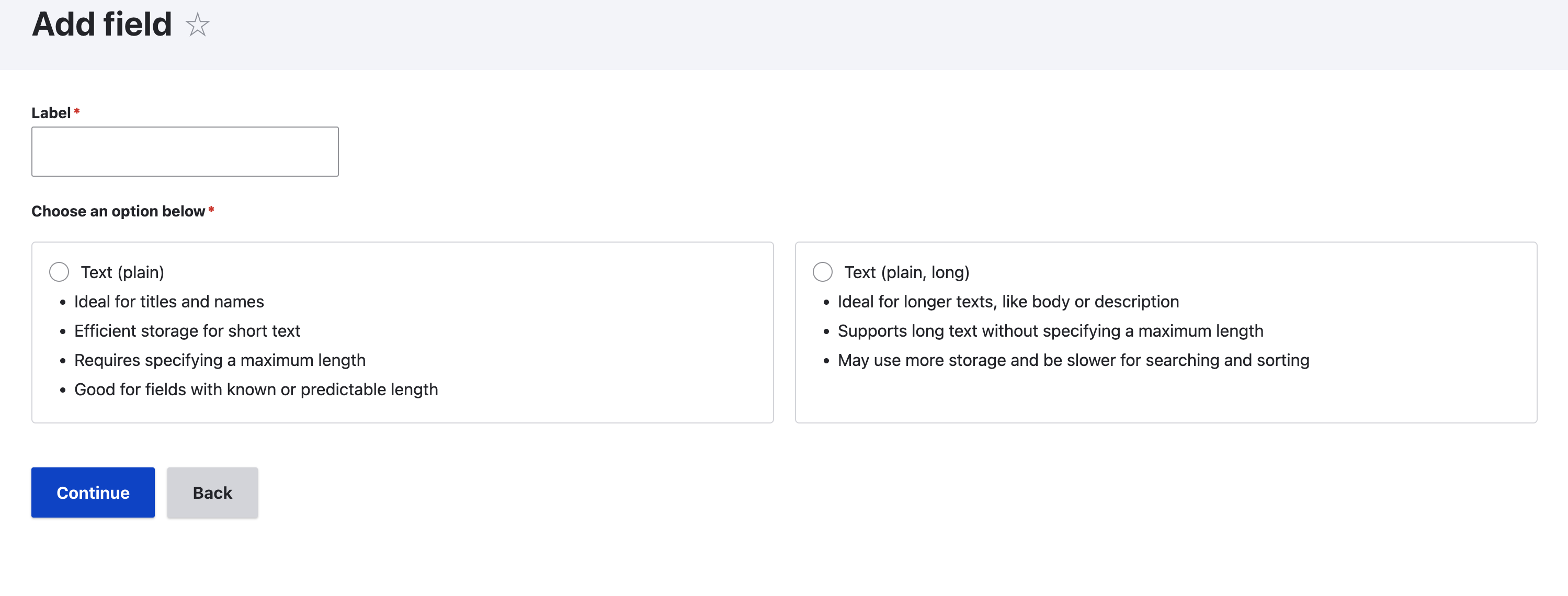This screenshot has height=596, width=1568.
Task: Click "Good for fields with known" bullet text
Action: point(256,389)
